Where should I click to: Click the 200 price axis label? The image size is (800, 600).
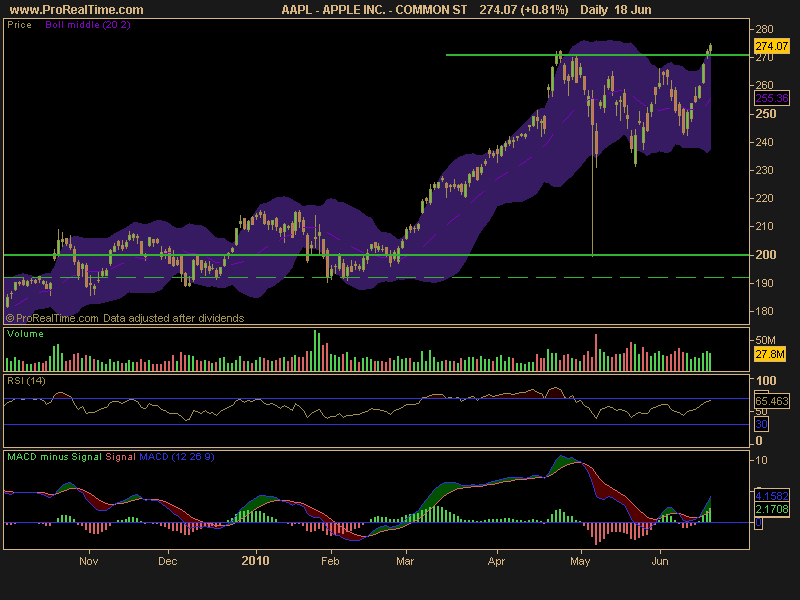pos(766,255)
